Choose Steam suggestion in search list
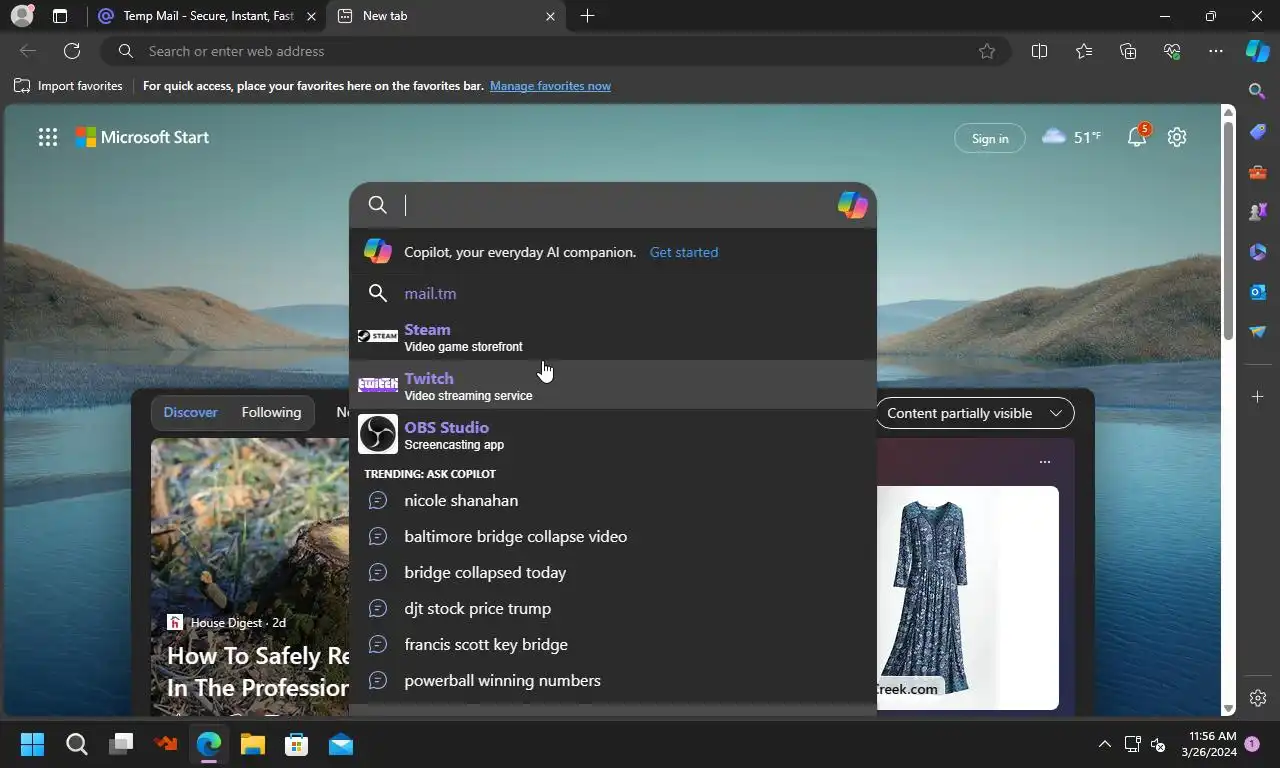This screenshot has width=1280, height=768. 612,337
